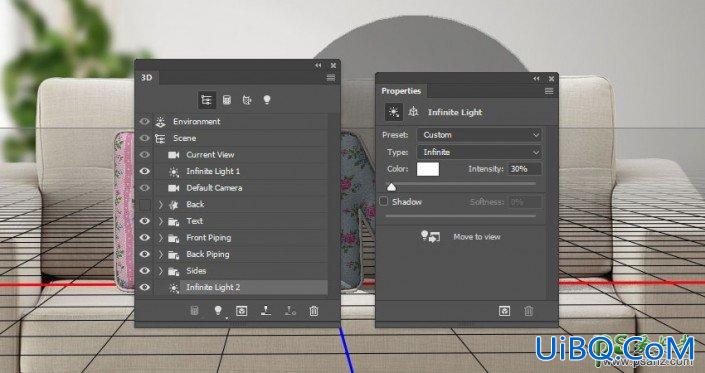The width and height of the screenshot is (705, 373).
Task: Click the Intensity 30% field
Action: 525,169
